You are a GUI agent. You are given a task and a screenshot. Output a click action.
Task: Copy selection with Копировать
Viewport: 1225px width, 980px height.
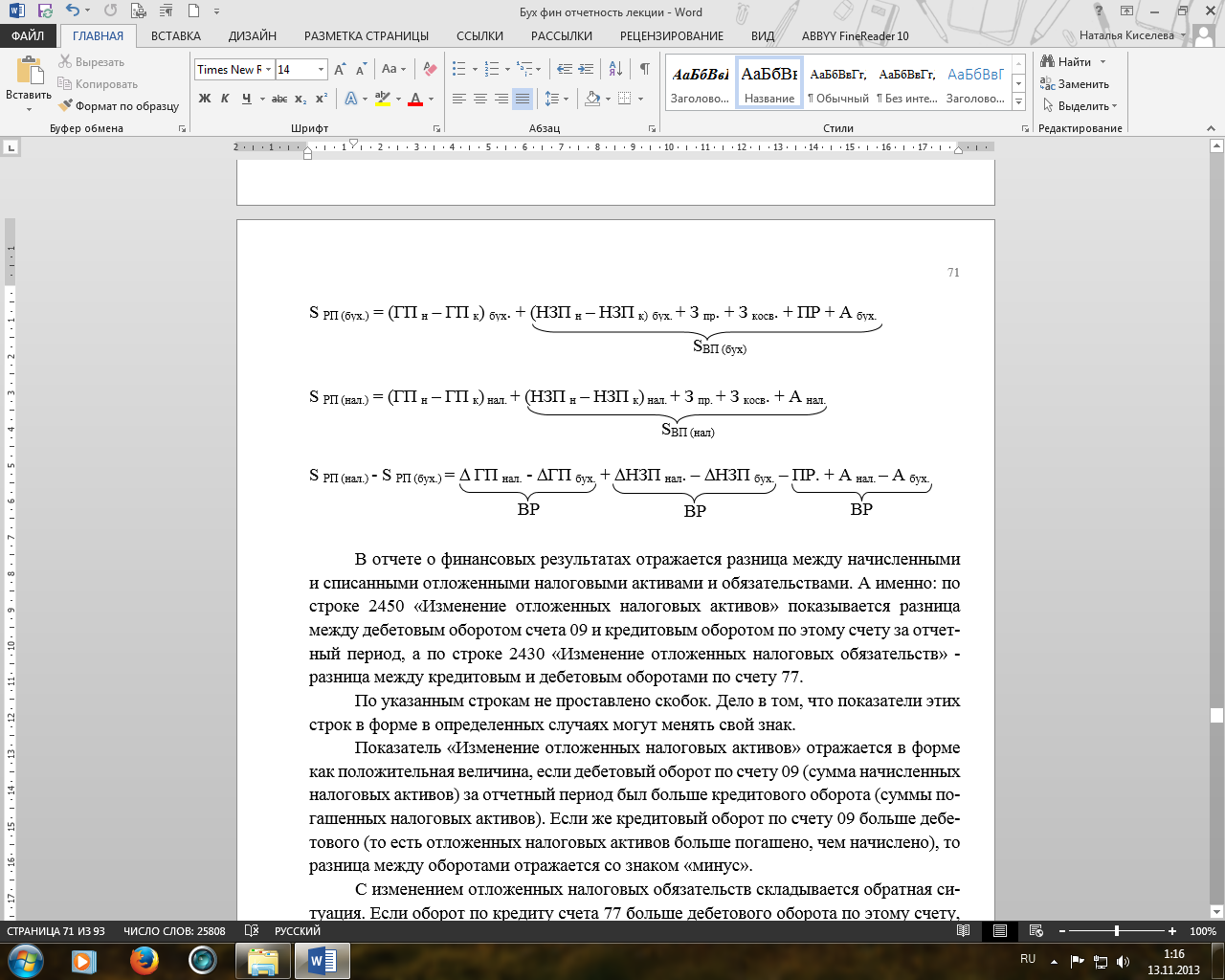pos(98,84)
